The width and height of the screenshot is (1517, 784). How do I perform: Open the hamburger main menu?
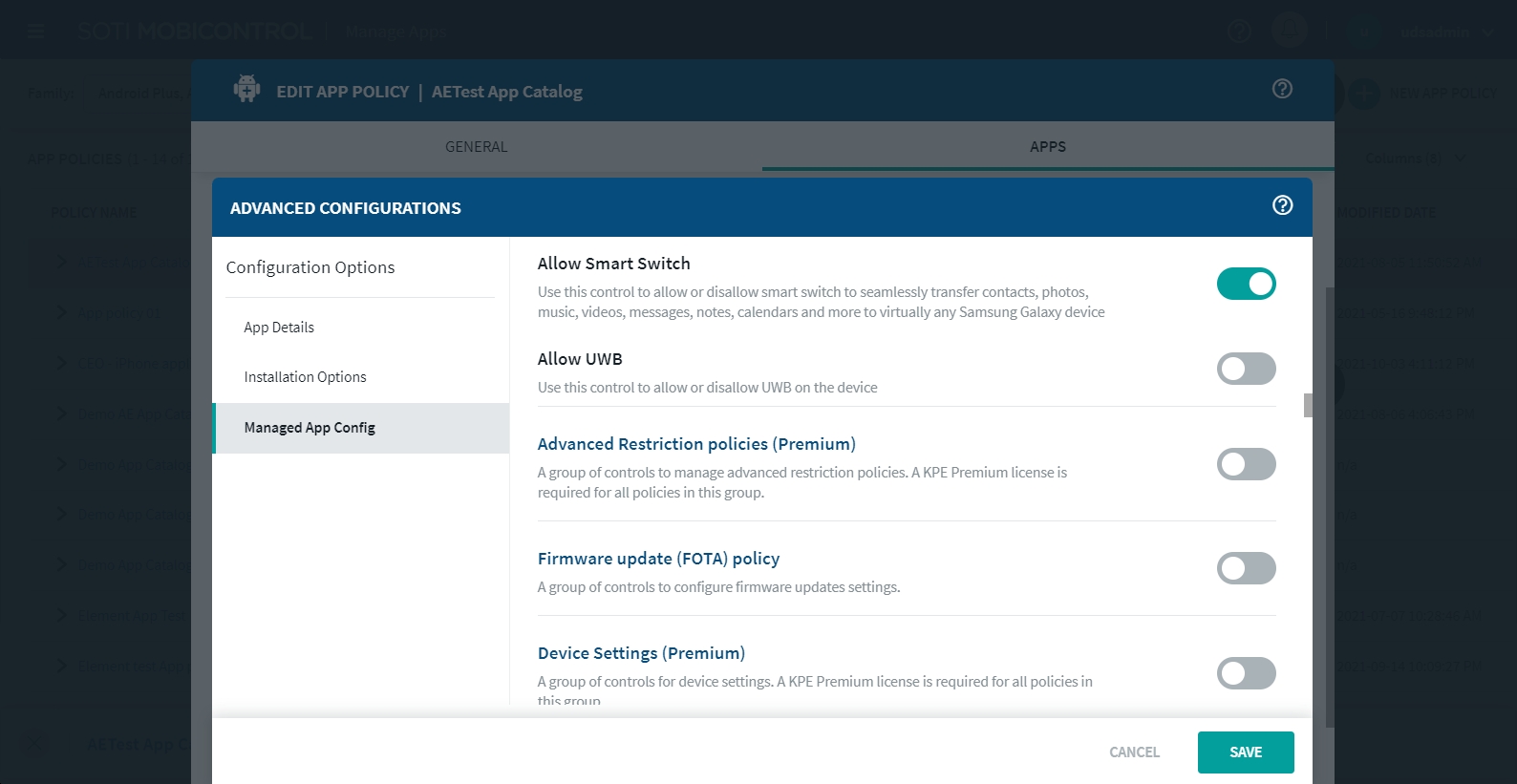36,32
